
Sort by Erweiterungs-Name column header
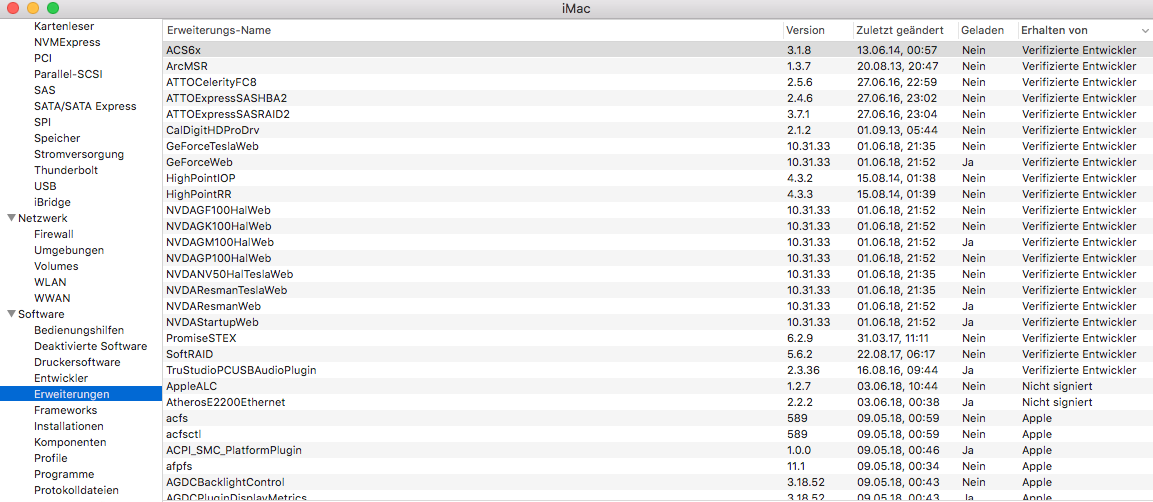click(218, 30)
